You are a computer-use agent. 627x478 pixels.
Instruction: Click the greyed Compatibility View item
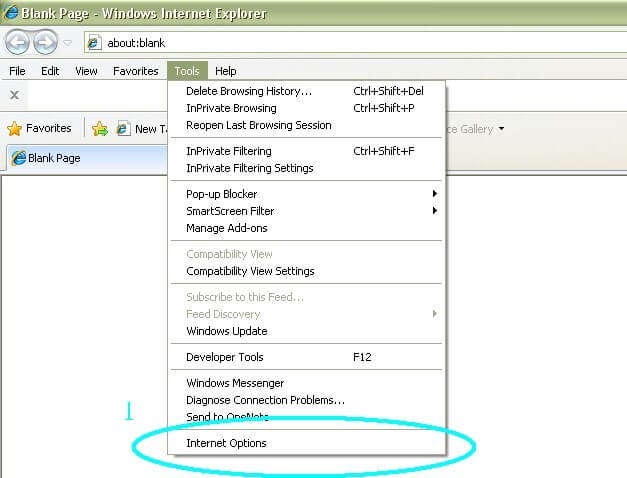[x=306, y=254]
